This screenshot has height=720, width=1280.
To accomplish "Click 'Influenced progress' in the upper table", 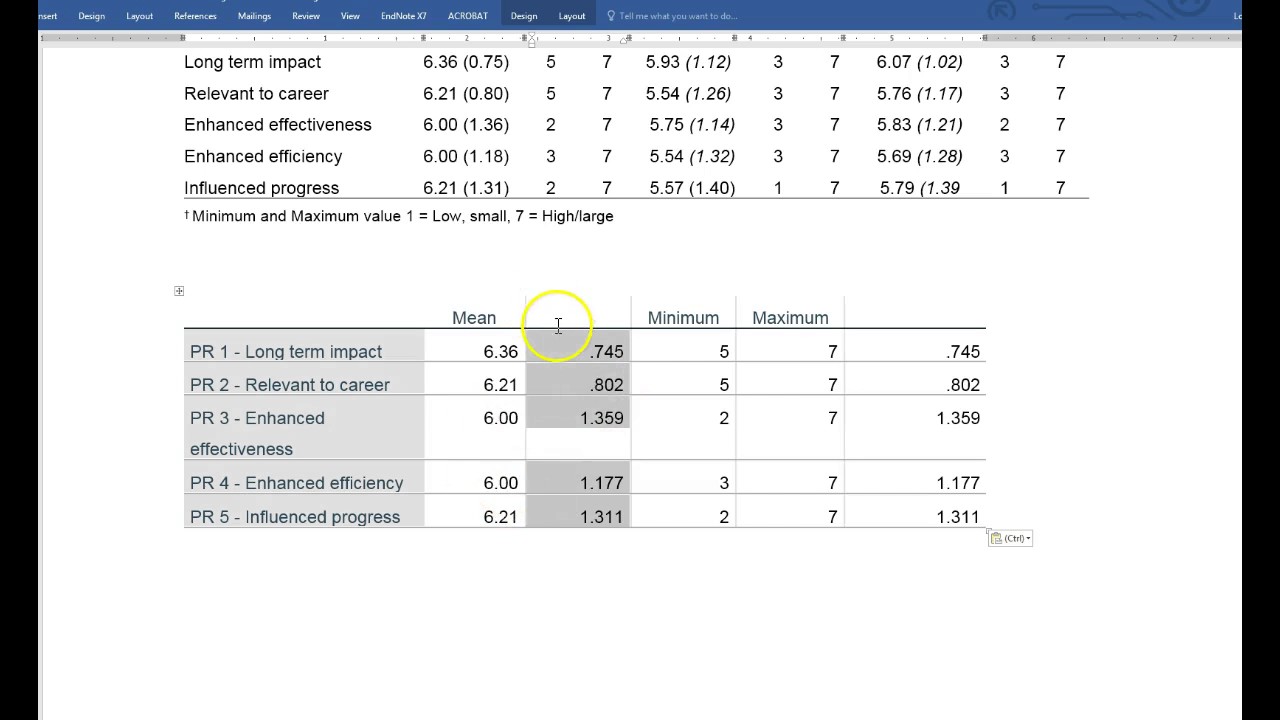I will tap(262, 188).
